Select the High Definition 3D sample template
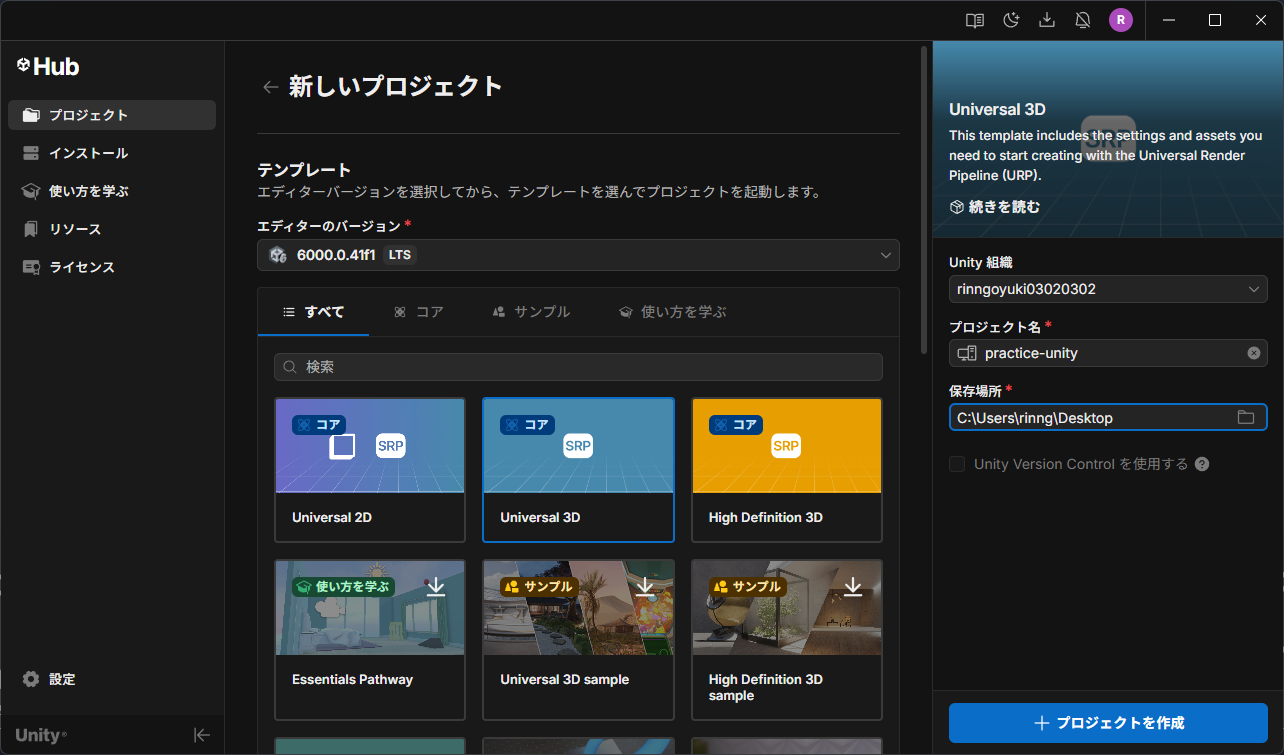This screenshot has width=1284, height=755. pos(787,640)
